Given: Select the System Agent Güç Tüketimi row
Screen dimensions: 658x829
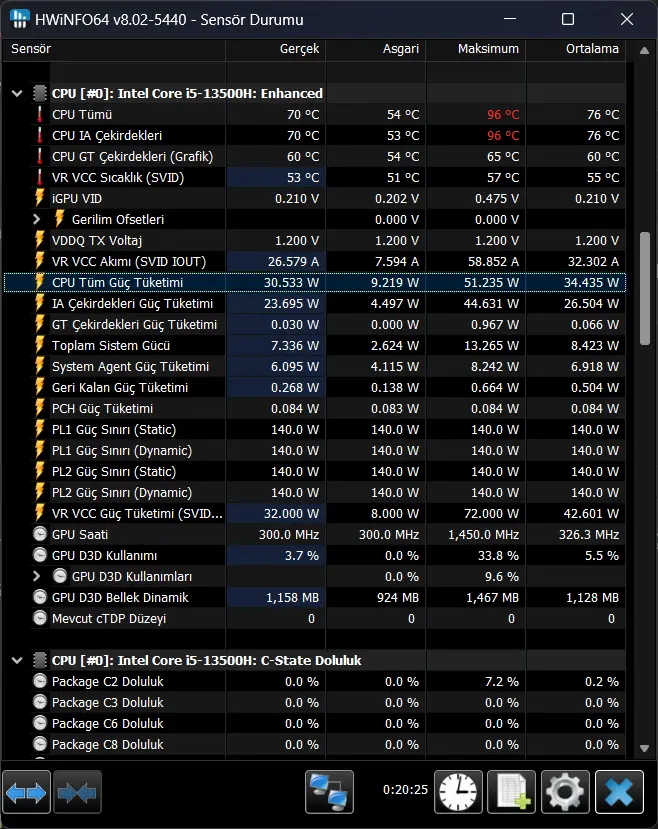Looking at the screenshot, I should click(x=314, y=366).
